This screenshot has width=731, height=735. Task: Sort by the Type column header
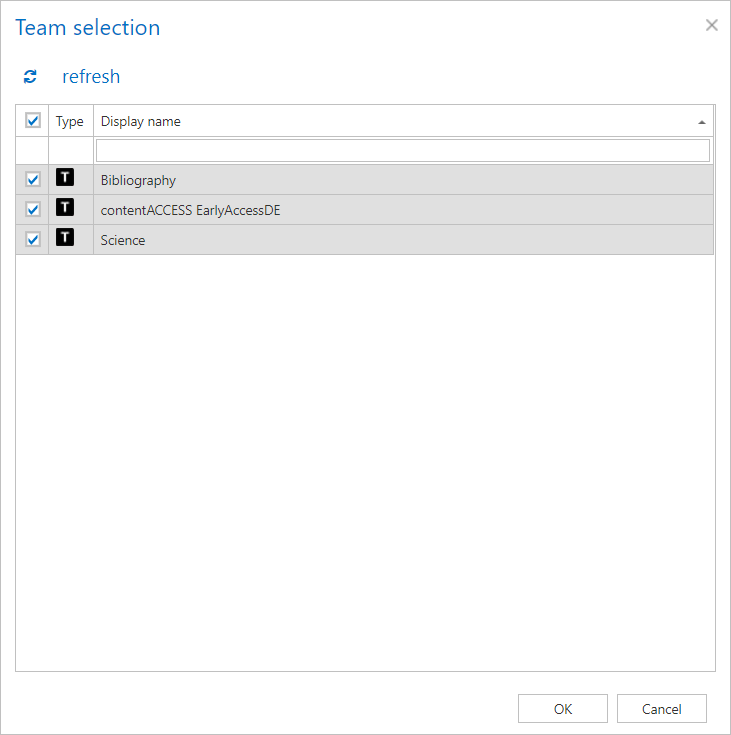click(70, 121)
